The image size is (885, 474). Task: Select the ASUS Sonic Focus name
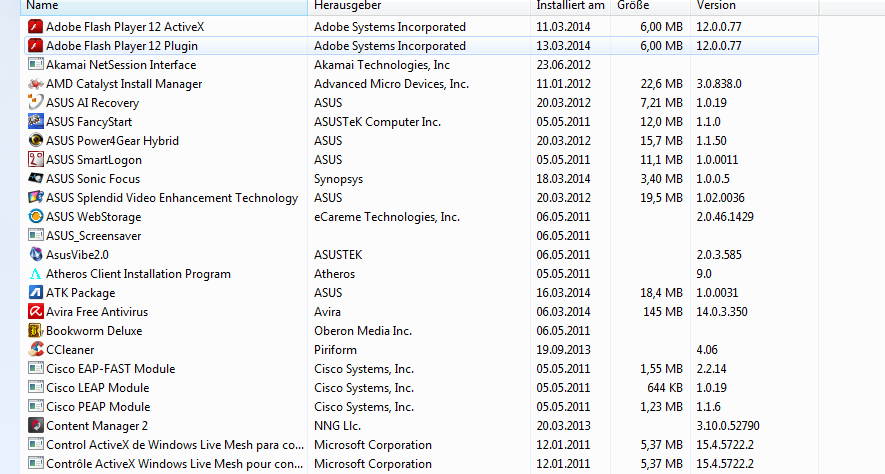[93, 179]
